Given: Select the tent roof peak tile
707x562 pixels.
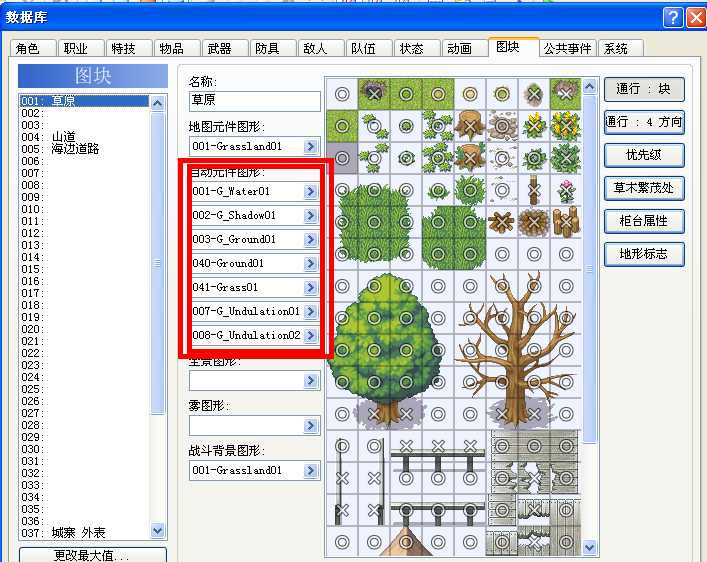Looking at the screenshot, I should point(406,541).
